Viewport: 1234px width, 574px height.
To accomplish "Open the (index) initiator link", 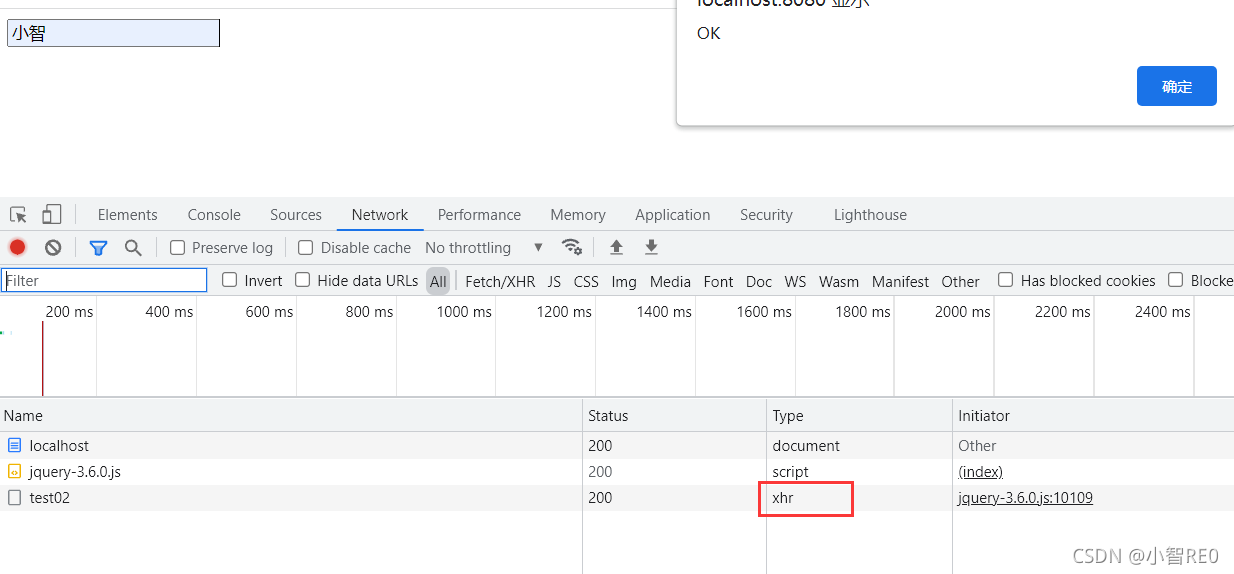I will [980, 472].
